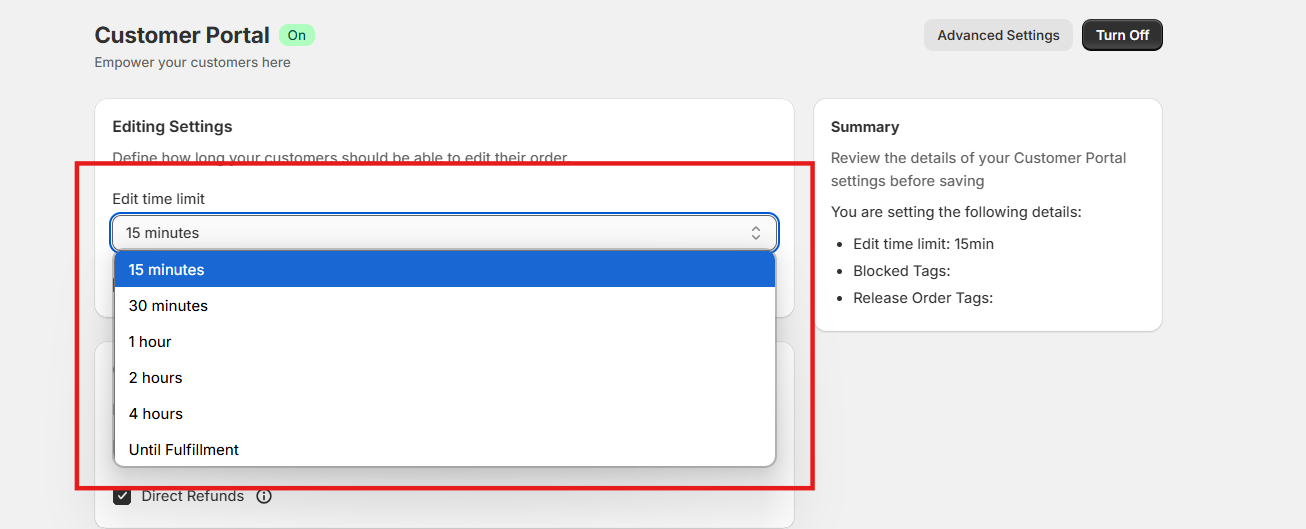Open the Edit time limit dropdown
Viewport: 1306px width, 529px height.
tap(445, 233)
